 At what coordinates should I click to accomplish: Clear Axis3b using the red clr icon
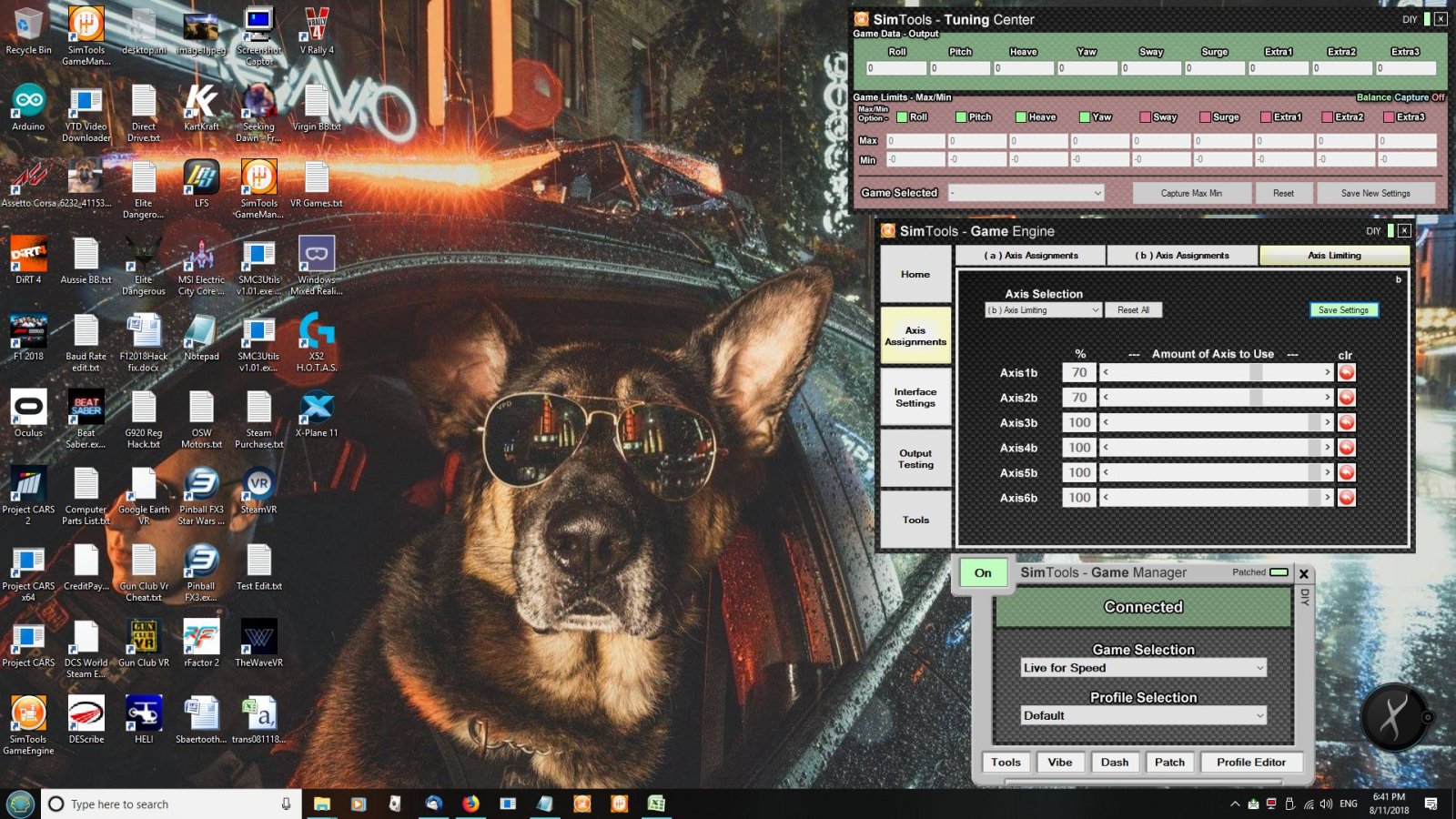coord(1346,422)
